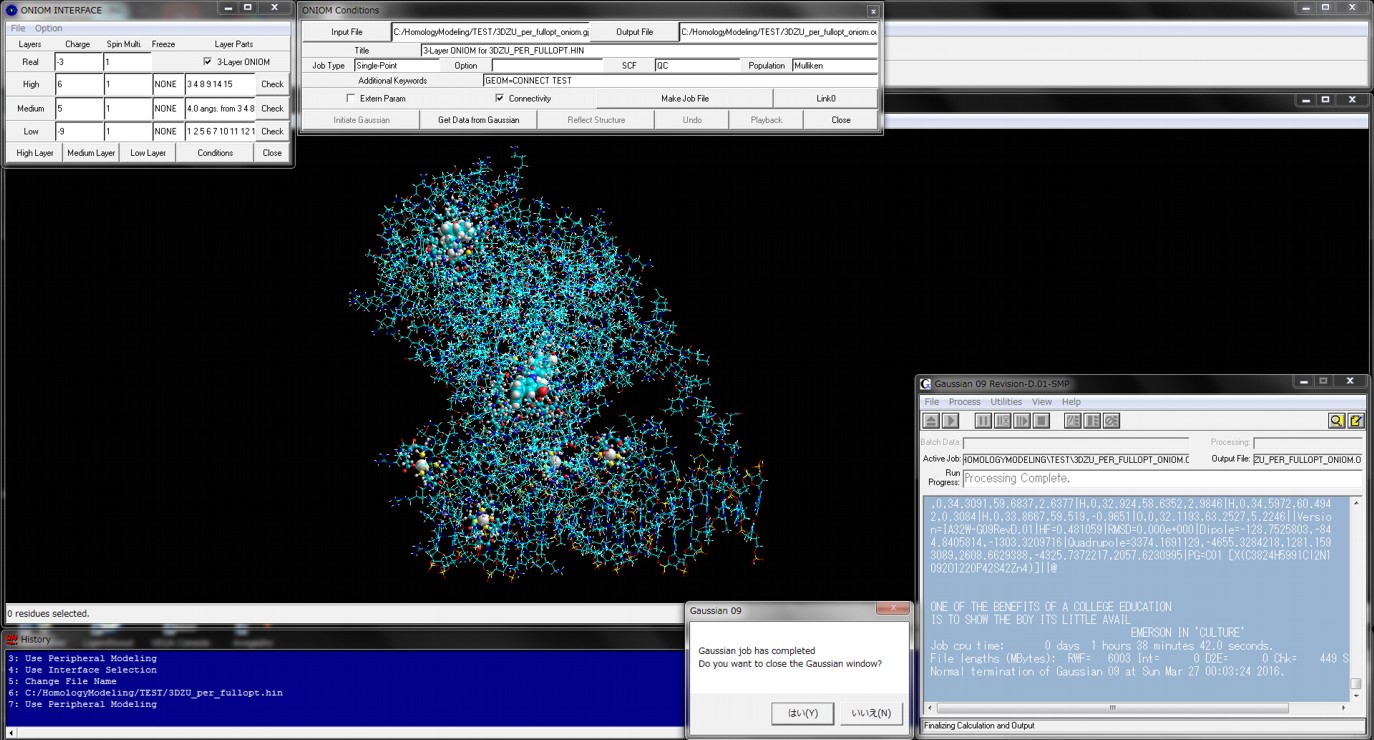The height and width of the screenshot is (740, 1374).
Task: Open the Population Mulliken selector
Action: (x=835, y=65)
